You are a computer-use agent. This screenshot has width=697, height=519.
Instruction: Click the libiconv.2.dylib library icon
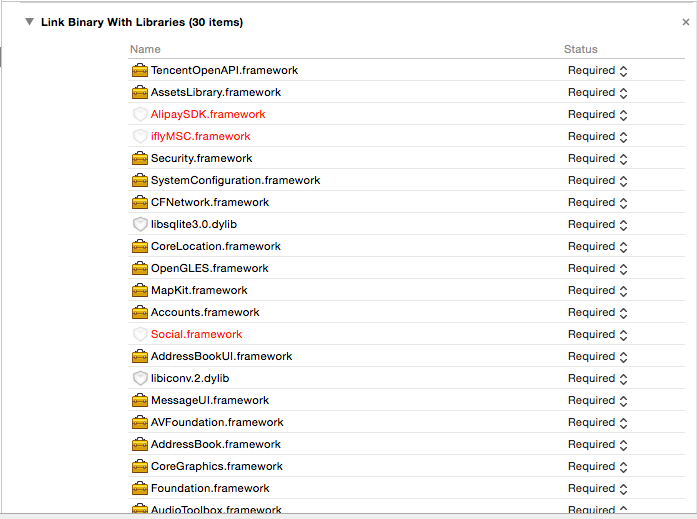point(140,378)
